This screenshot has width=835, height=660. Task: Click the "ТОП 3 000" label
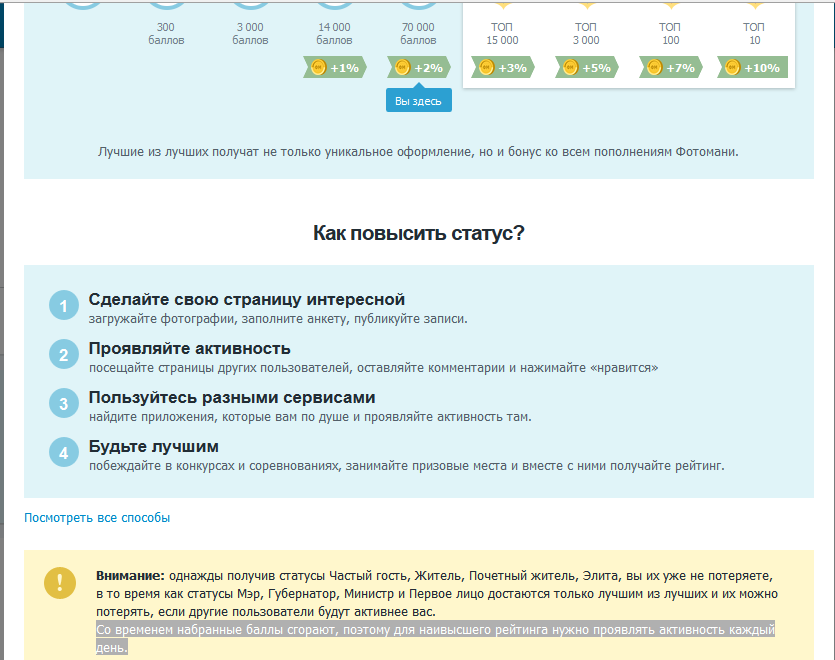pos(586,34)
